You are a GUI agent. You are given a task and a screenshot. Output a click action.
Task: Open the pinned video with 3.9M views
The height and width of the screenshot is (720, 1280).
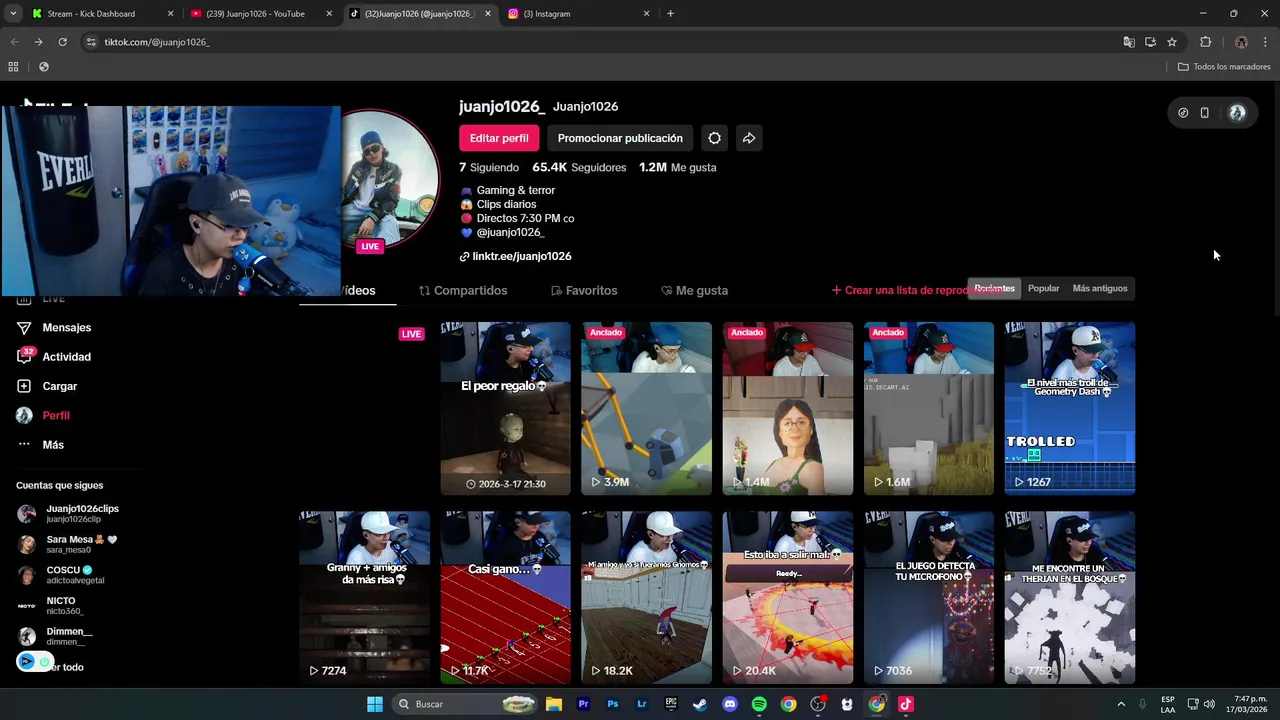click(646, 408)
